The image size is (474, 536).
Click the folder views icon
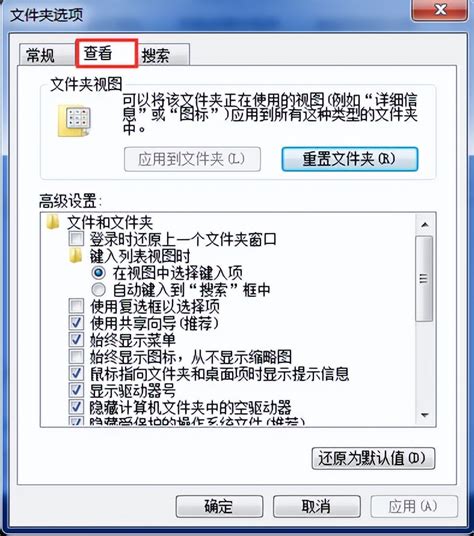pos(75,121)
